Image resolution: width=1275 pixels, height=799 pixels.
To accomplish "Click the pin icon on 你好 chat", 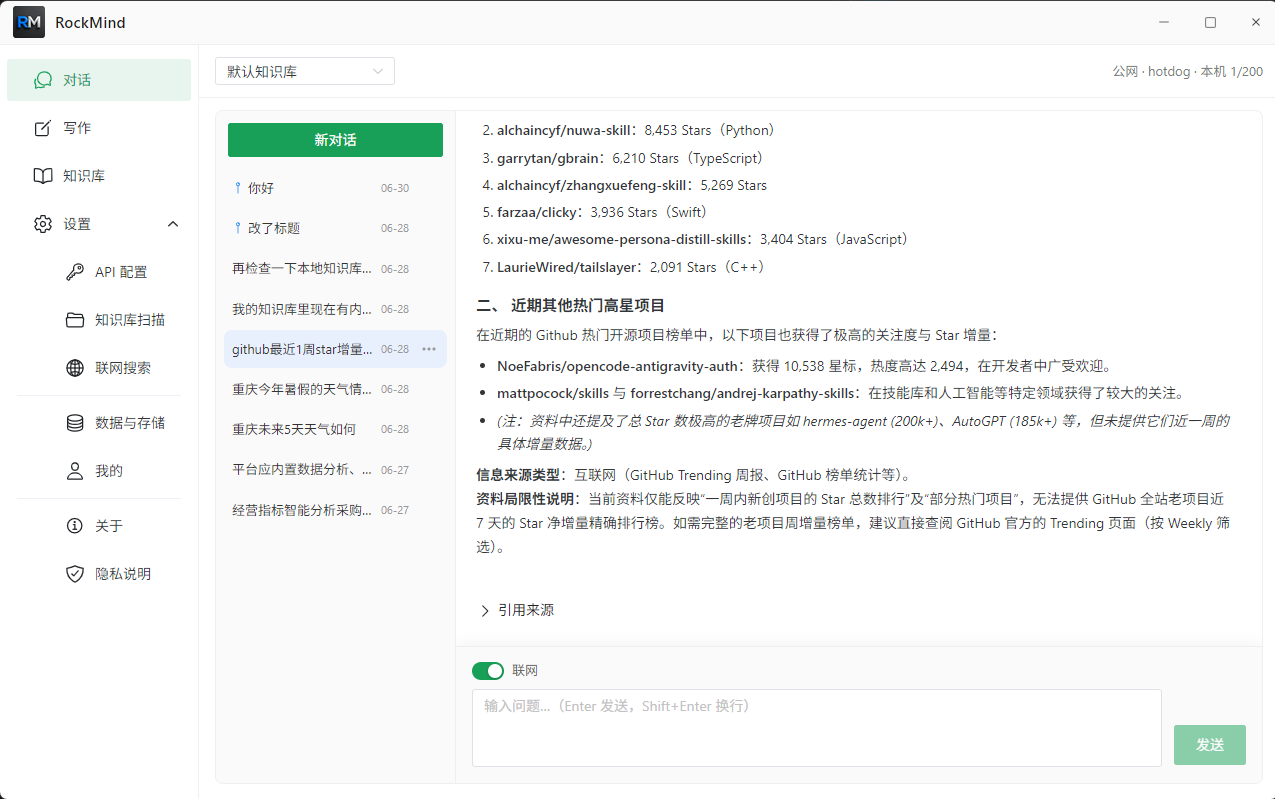I will tap(237, 188).
